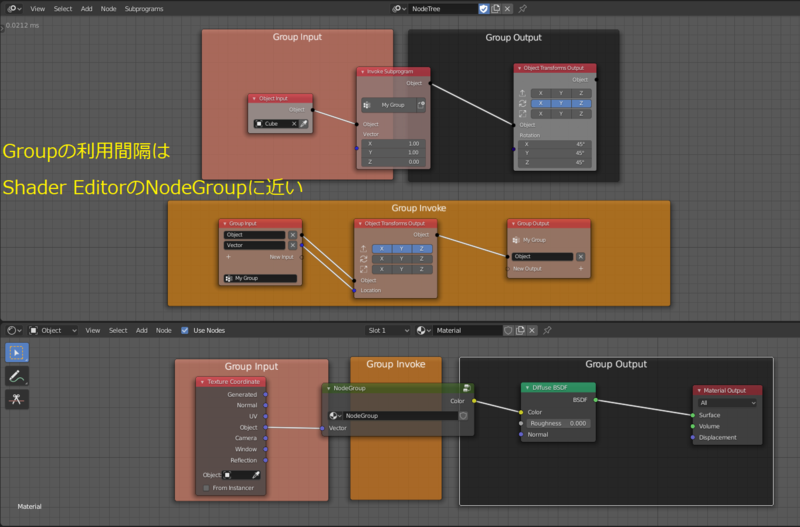
Task: Edit the Object socket name in Group Input node
Action: click(x=254, y=235)
